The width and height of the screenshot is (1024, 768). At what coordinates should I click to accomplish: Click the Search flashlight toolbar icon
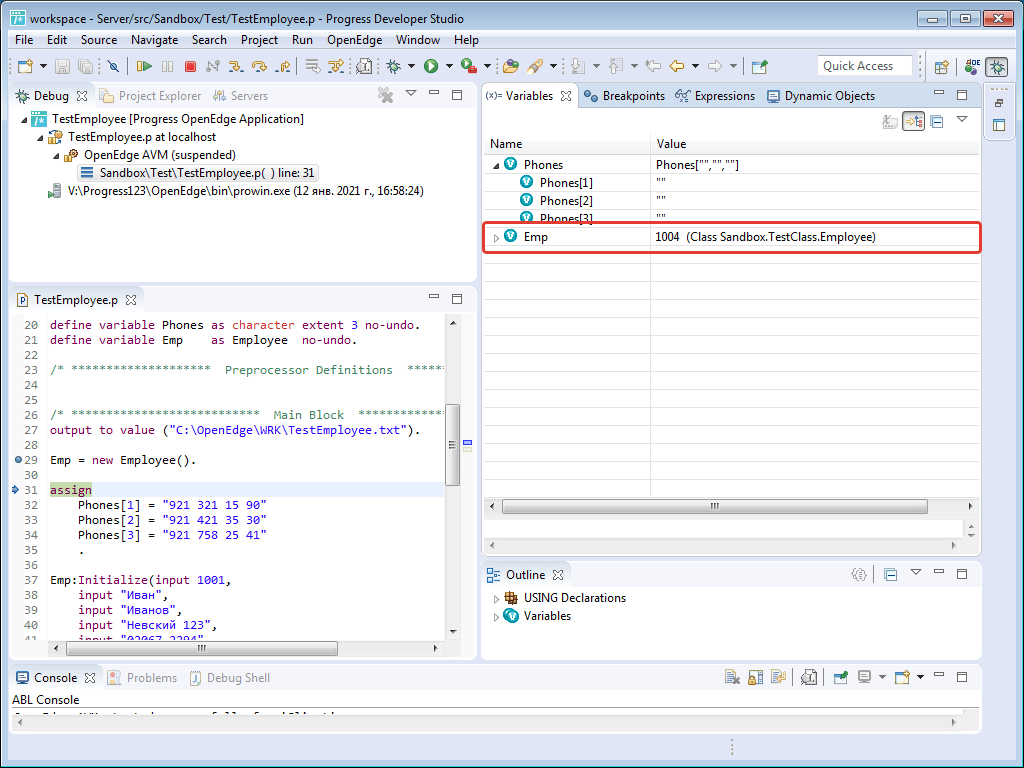(536, 66)
